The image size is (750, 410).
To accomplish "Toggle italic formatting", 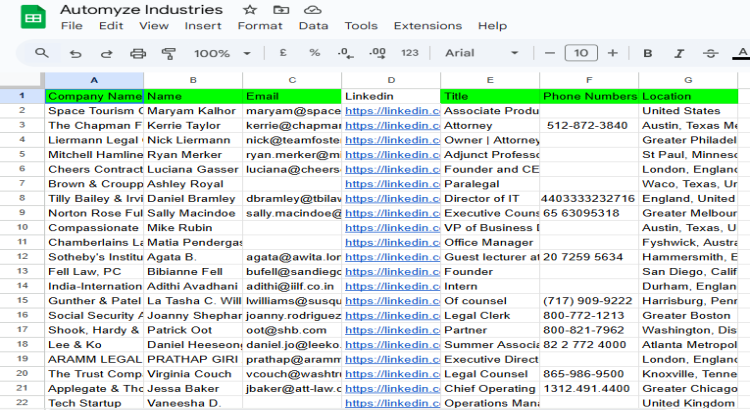I will [679, 53].
